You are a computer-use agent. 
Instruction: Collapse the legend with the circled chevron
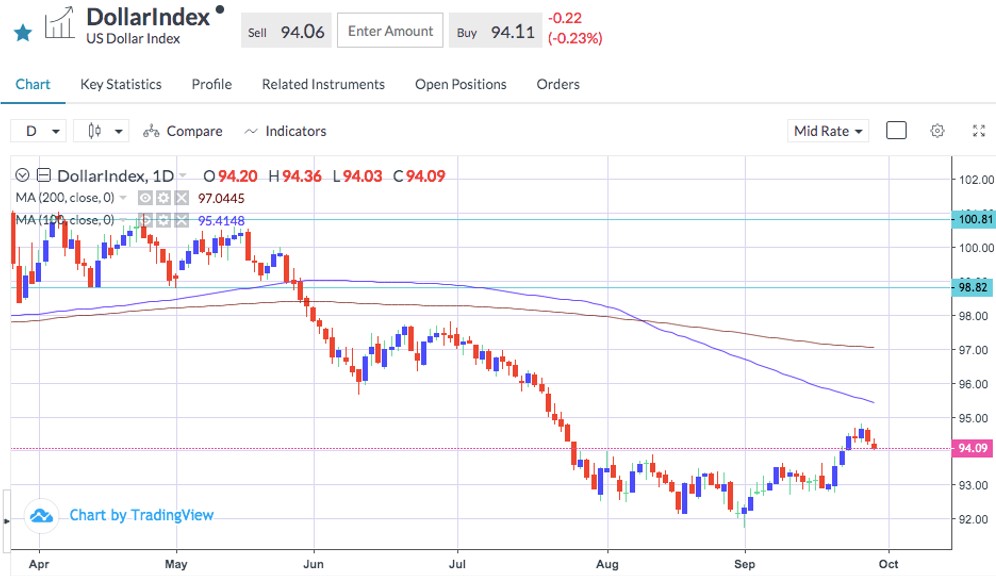tap(22, 175)
